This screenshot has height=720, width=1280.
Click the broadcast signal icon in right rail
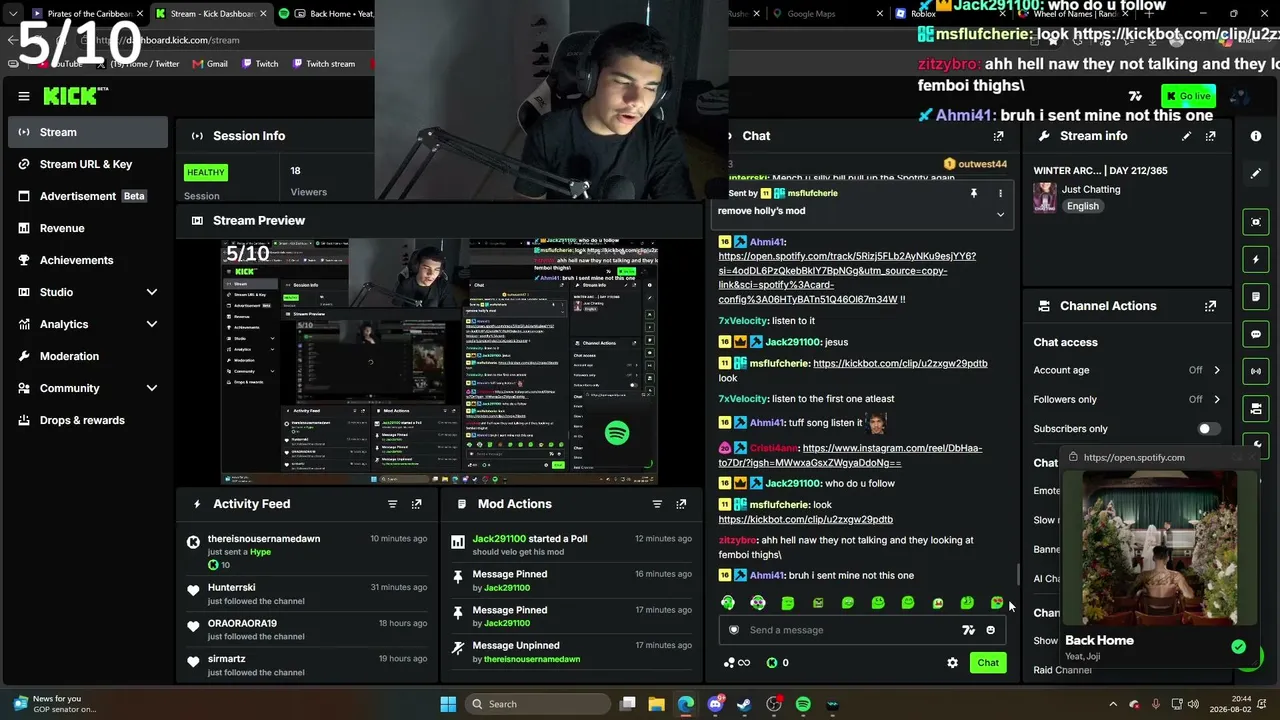1256,371
